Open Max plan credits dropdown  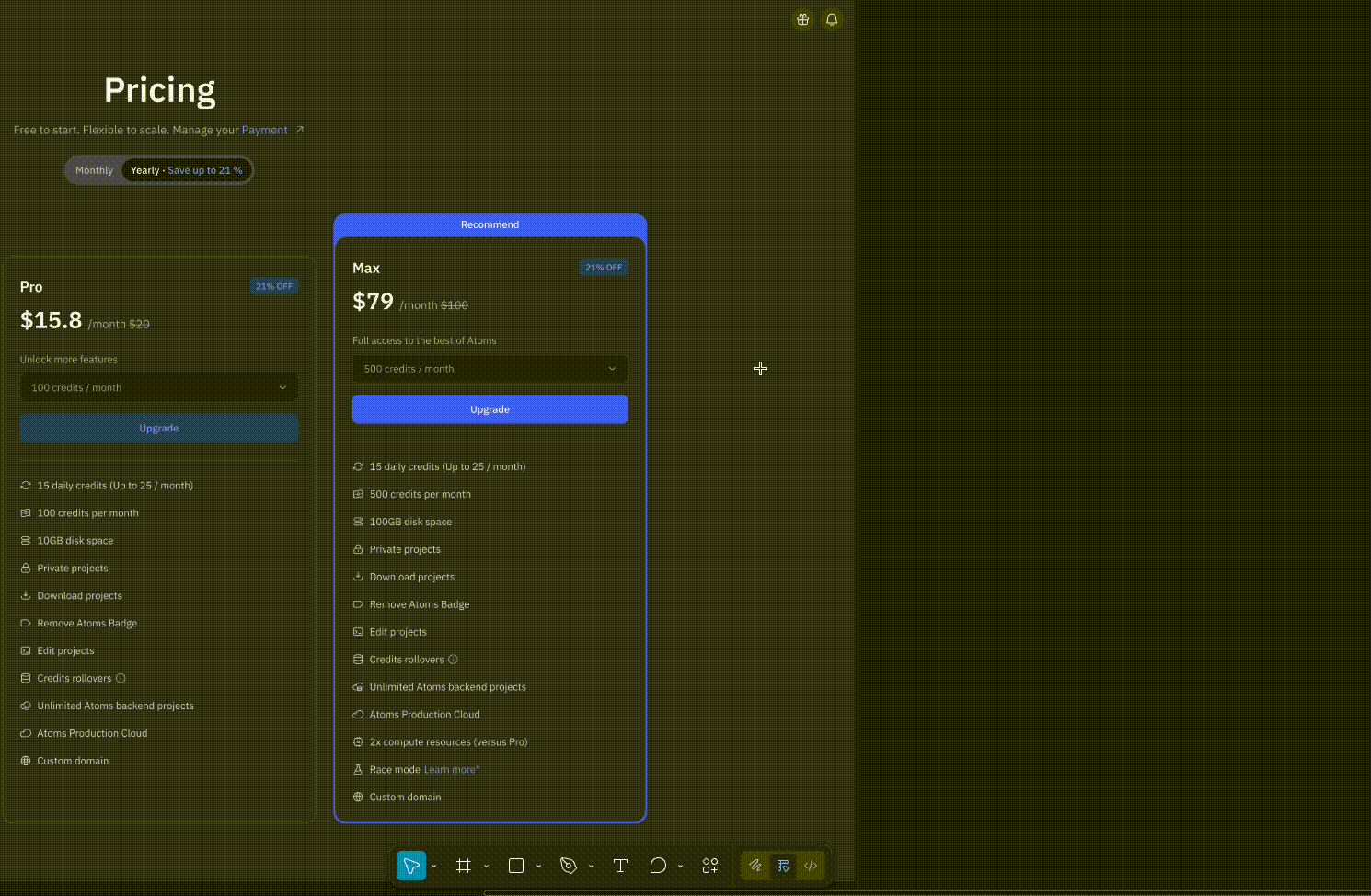490,369
